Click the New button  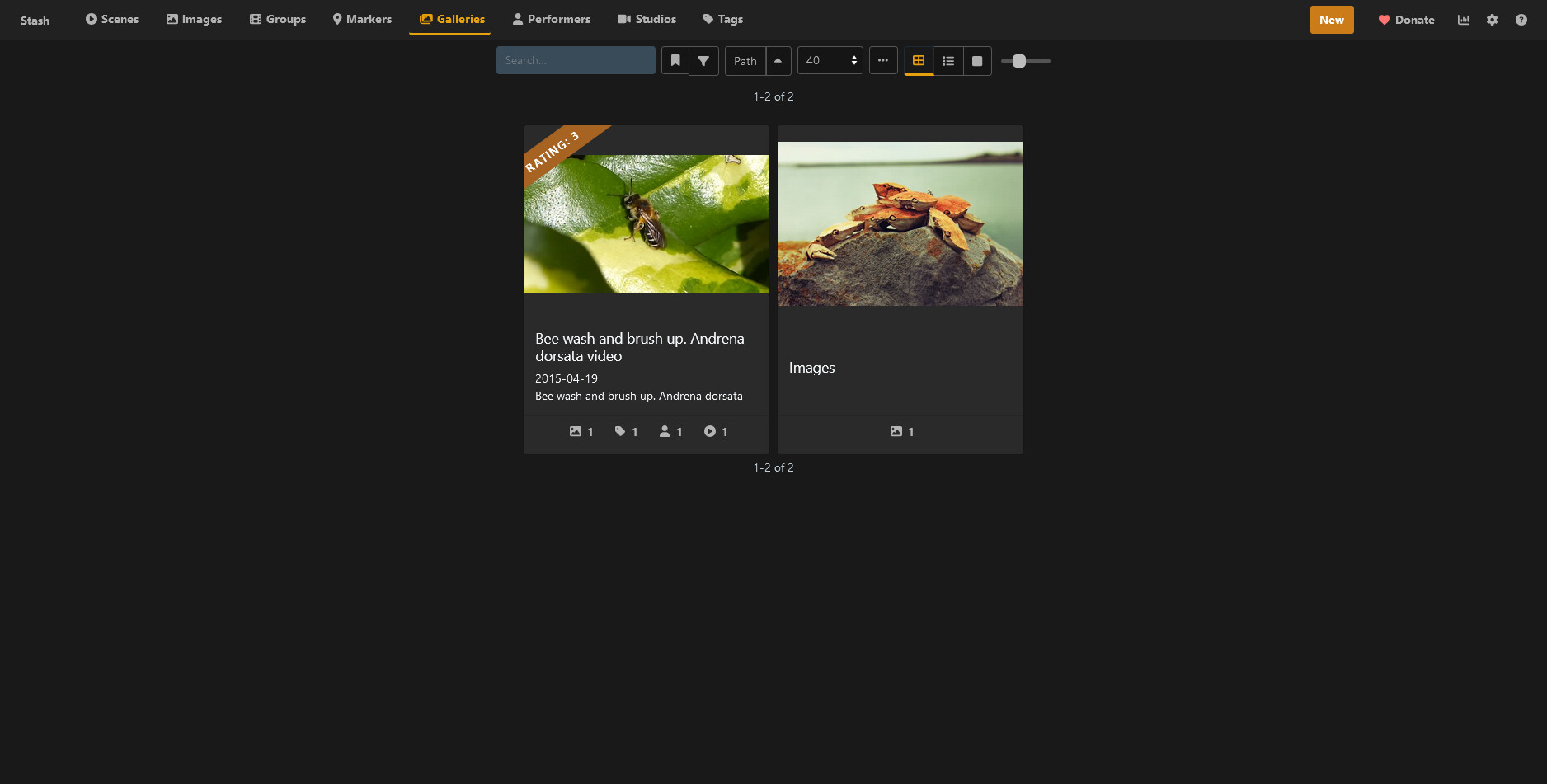coord(1332,20)
